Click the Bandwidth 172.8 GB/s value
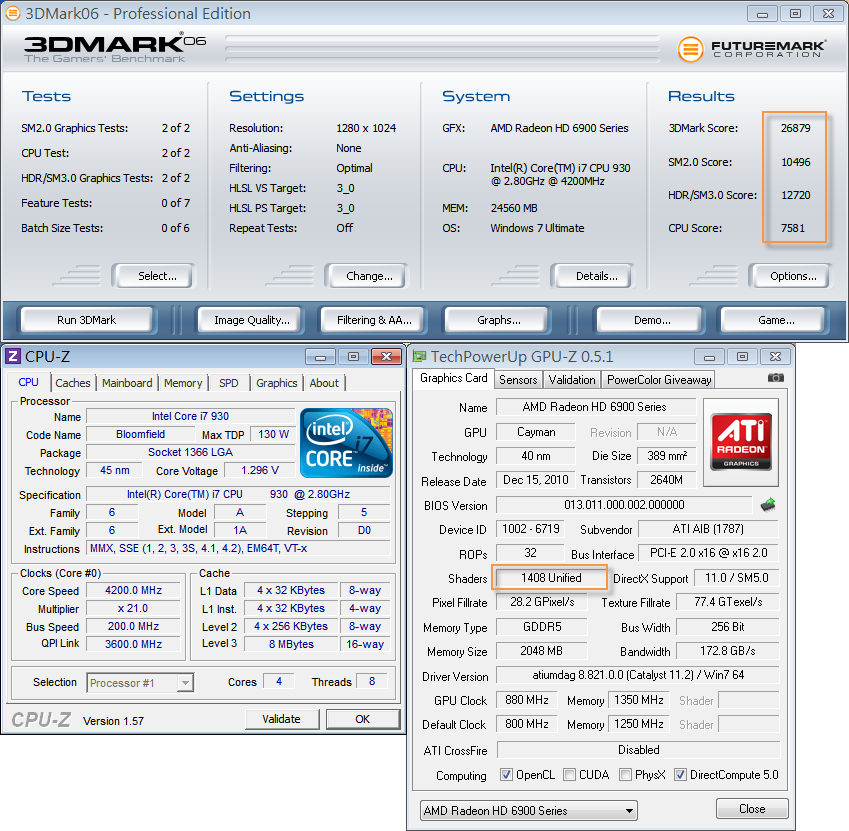This screenshot has width=849, height=831. (x=727, y=651)
